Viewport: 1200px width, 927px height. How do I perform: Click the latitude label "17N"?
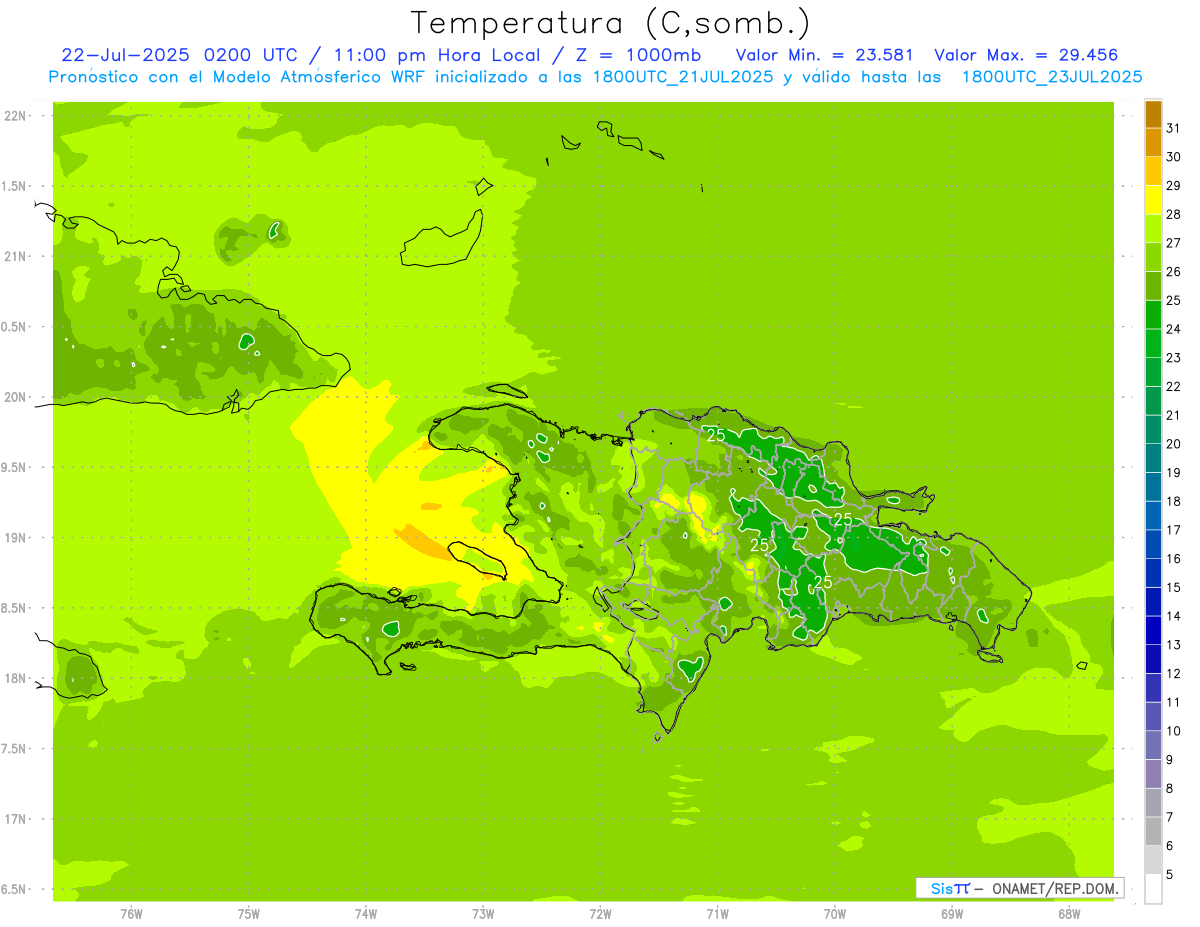click(16, 819)
